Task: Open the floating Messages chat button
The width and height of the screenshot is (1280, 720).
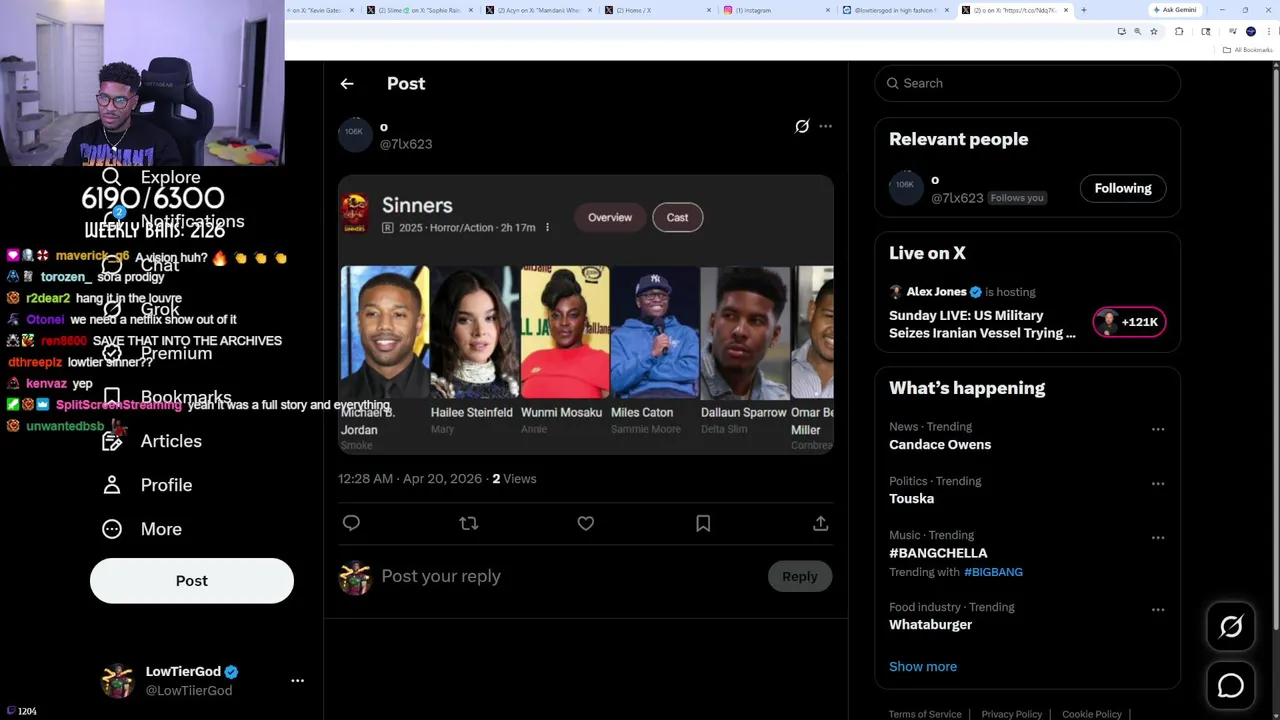Action: coord(1231,685)
